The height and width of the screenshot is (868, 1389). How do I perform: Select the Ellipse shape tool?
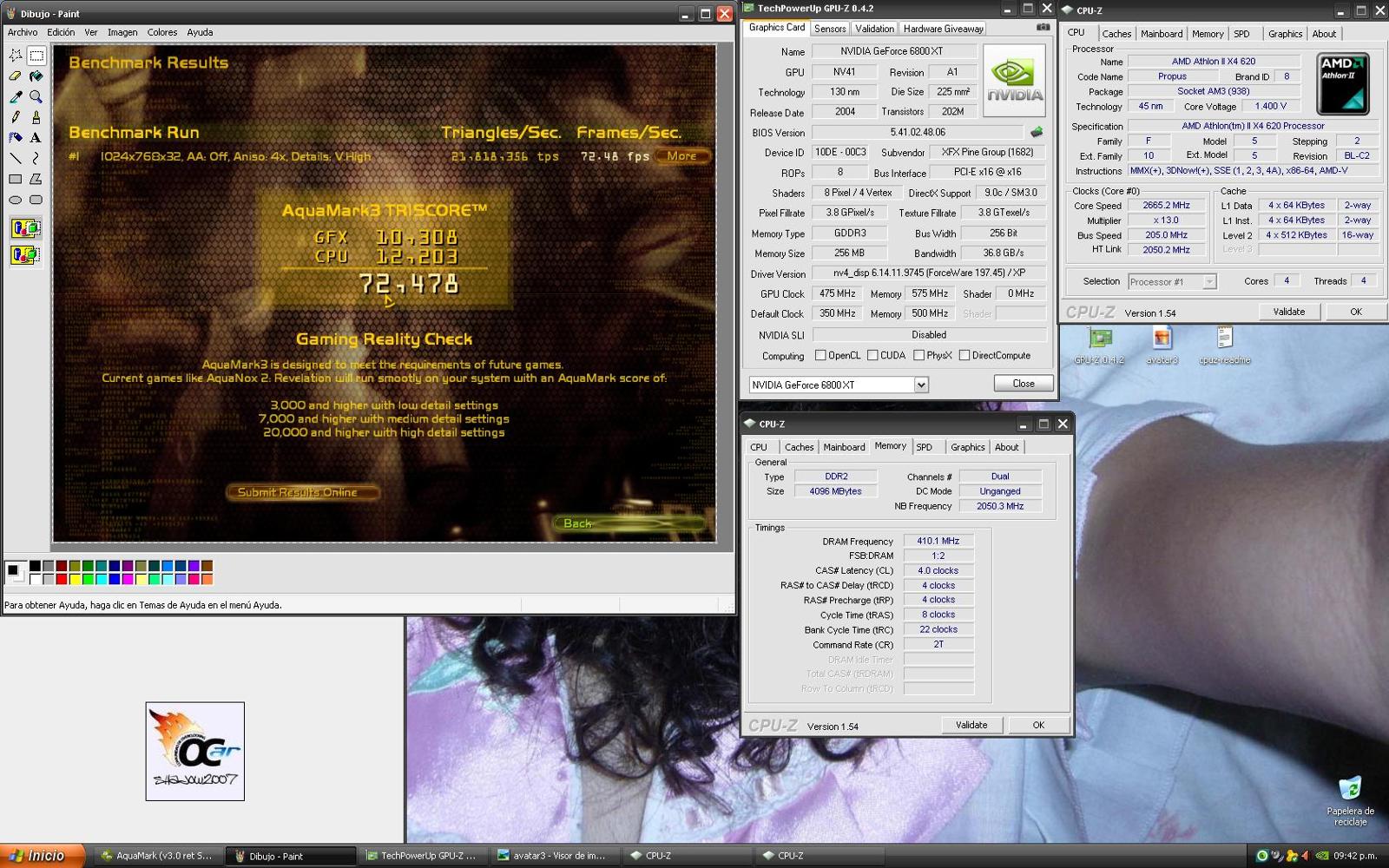16,200
